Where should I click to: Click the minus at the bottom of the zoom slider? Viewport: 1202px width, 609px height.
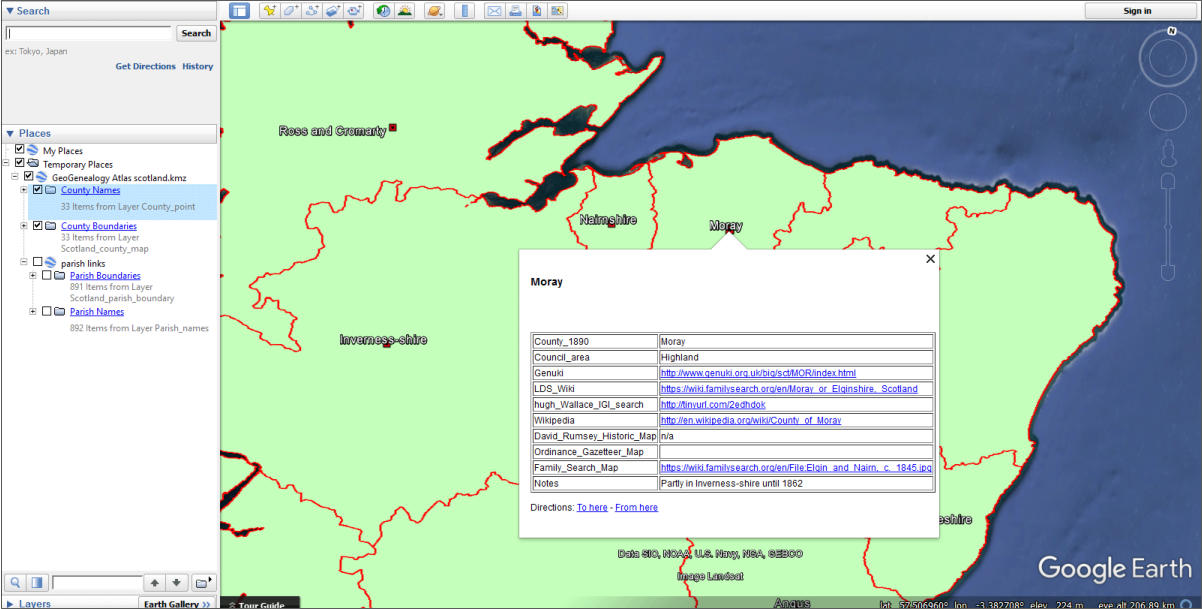pyautogui.click(x=1168, y=273)
